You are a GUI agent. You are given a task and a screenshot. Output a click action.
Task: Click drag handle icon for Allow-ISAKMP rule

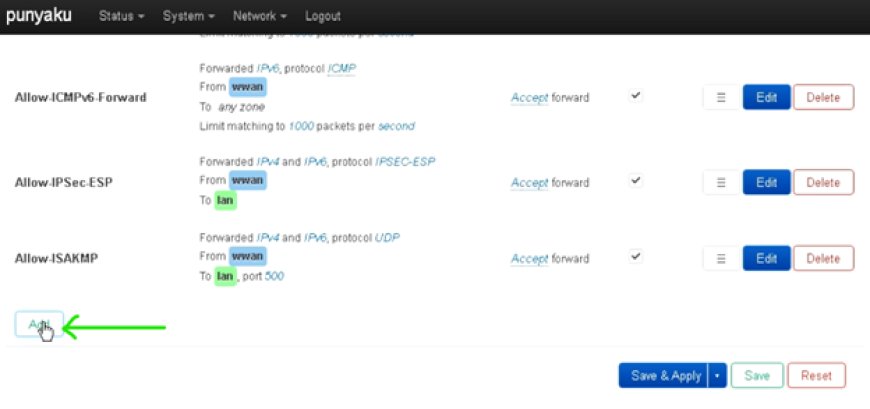point(721,259)
